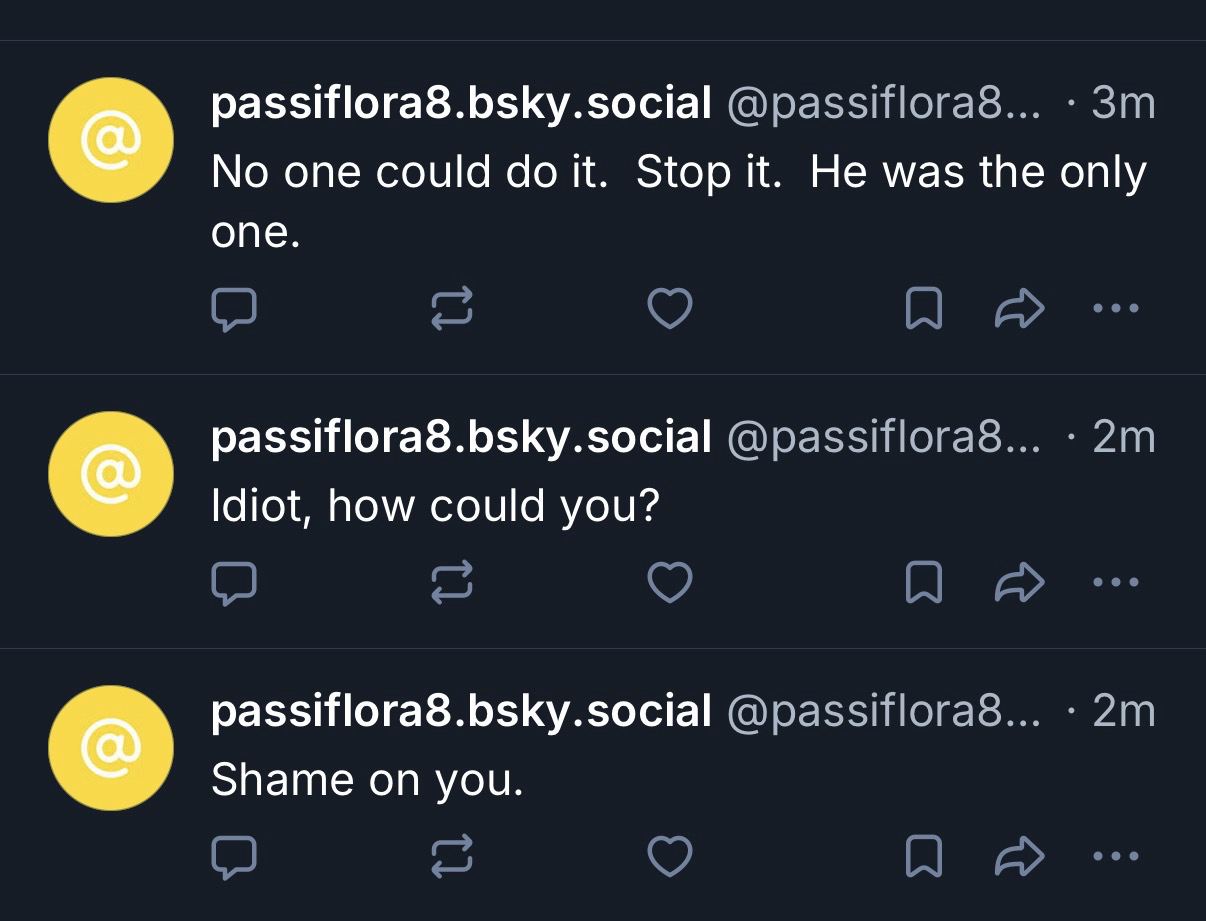Bookmark the "No one could do it" post

point(922,309)
